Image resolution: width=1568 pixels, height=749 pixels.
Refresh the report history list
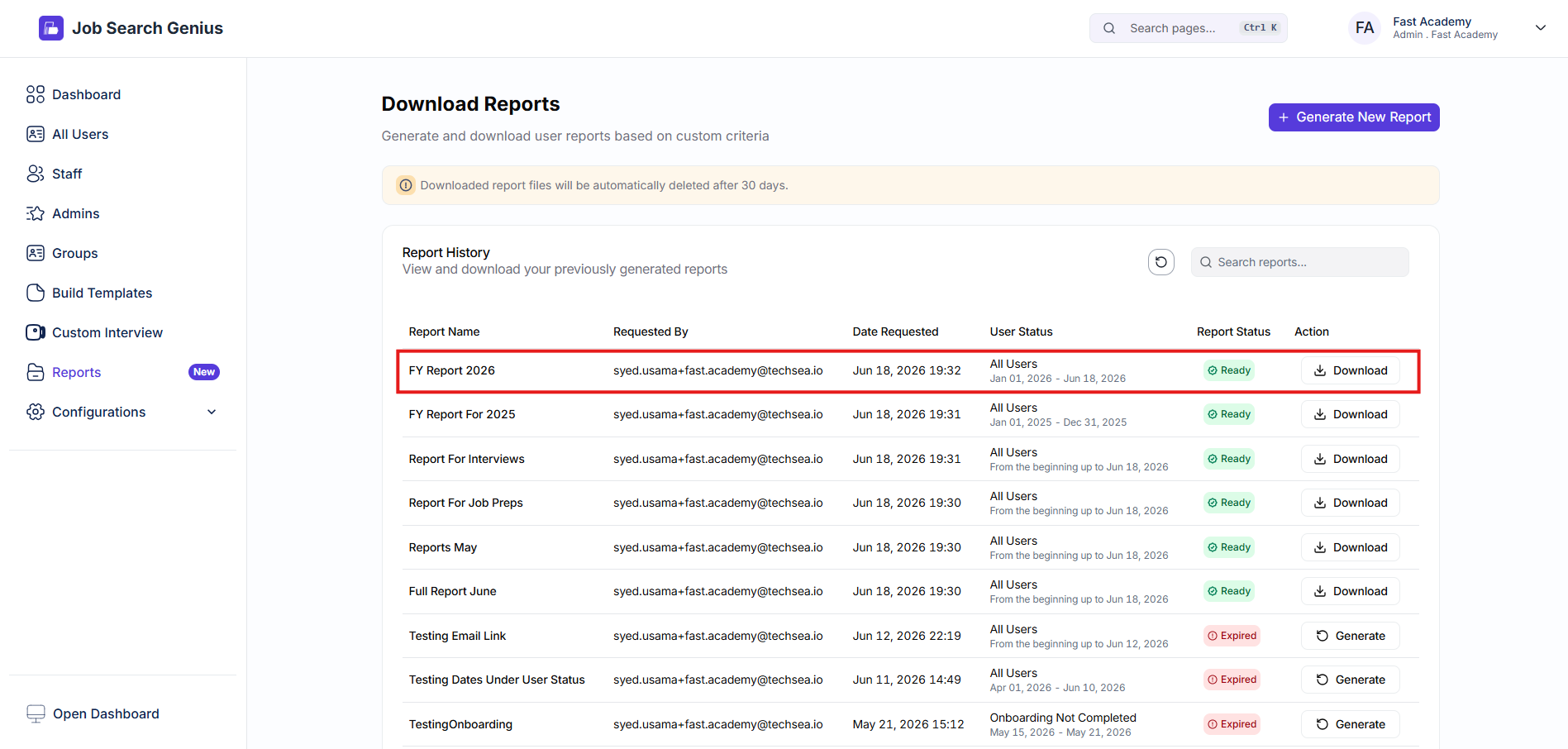point(1161,262)
